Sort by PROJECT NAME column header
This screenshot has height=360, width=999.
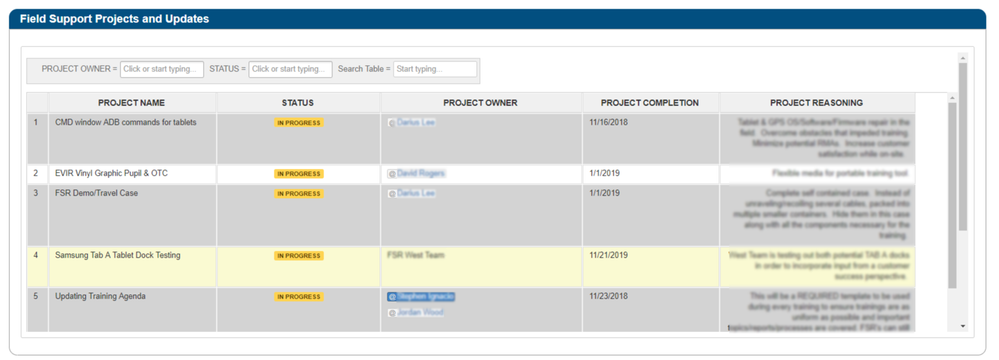pyautogui.click(x=132, y=103)
